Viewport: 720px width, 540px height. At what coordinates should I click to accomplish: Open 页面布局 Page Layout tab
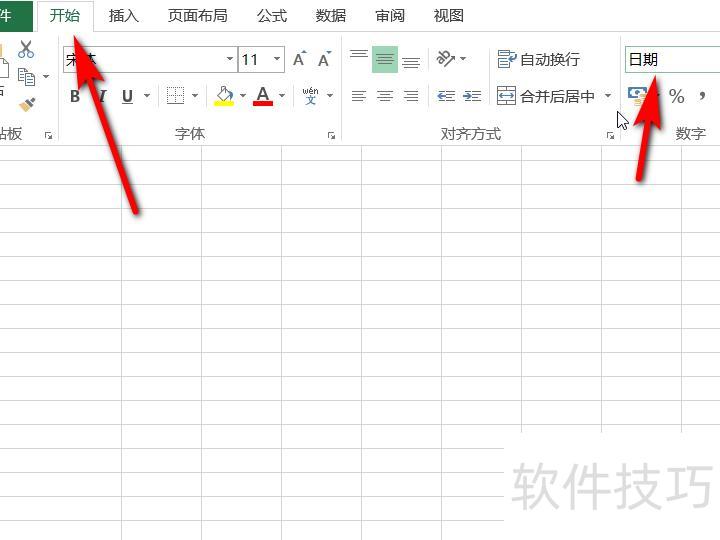click(x=197, y=16)
